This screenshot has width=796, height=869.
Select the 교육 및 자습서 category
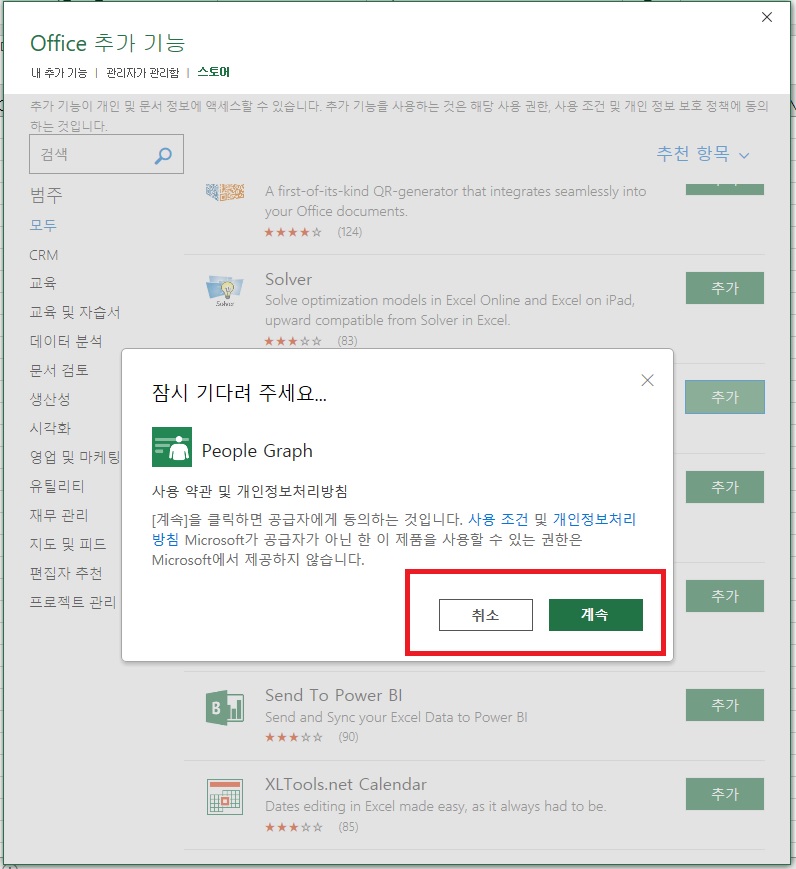click(x=75, y=312)
